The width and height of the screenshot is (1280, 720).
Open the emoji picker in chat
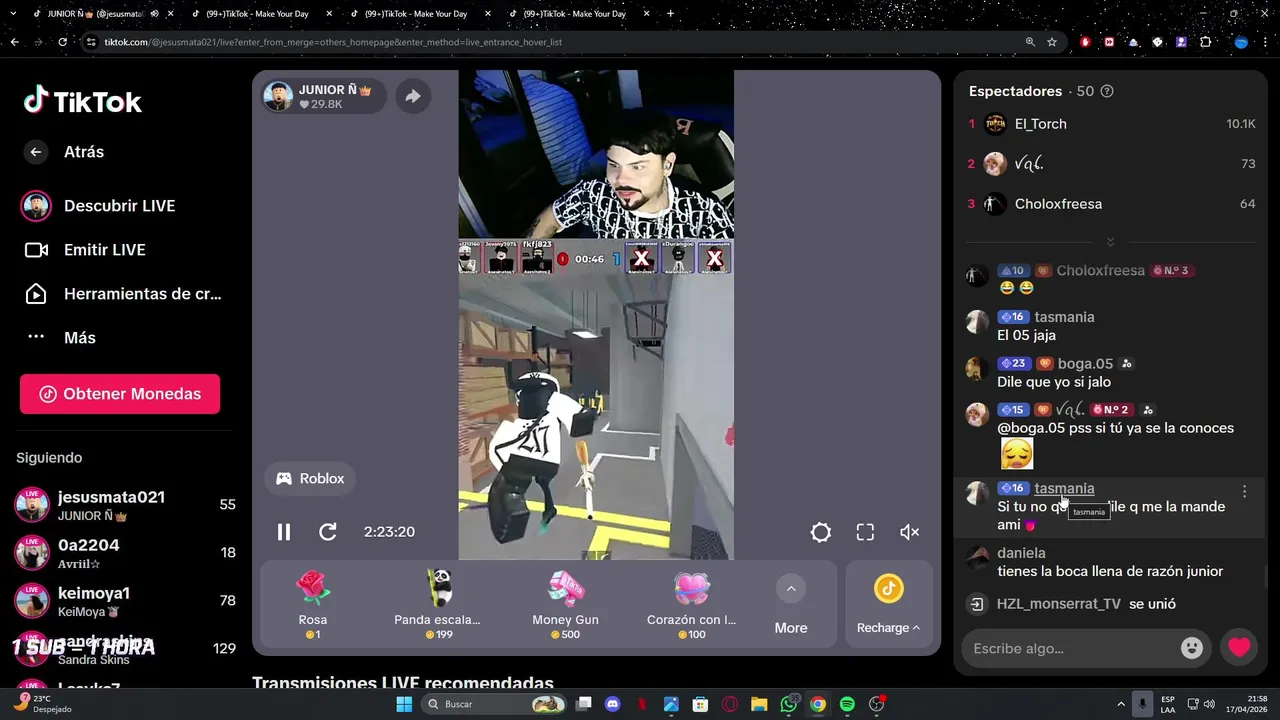[1192, 648]
